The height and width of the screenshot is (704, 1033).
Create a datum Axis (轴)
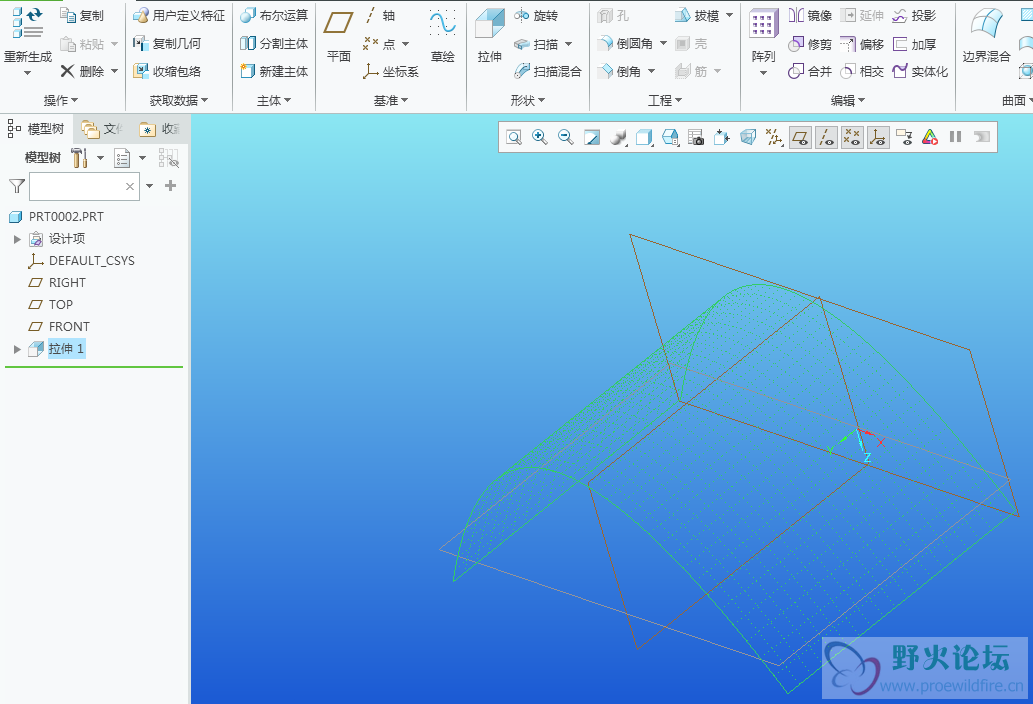[x=379, y=15]
